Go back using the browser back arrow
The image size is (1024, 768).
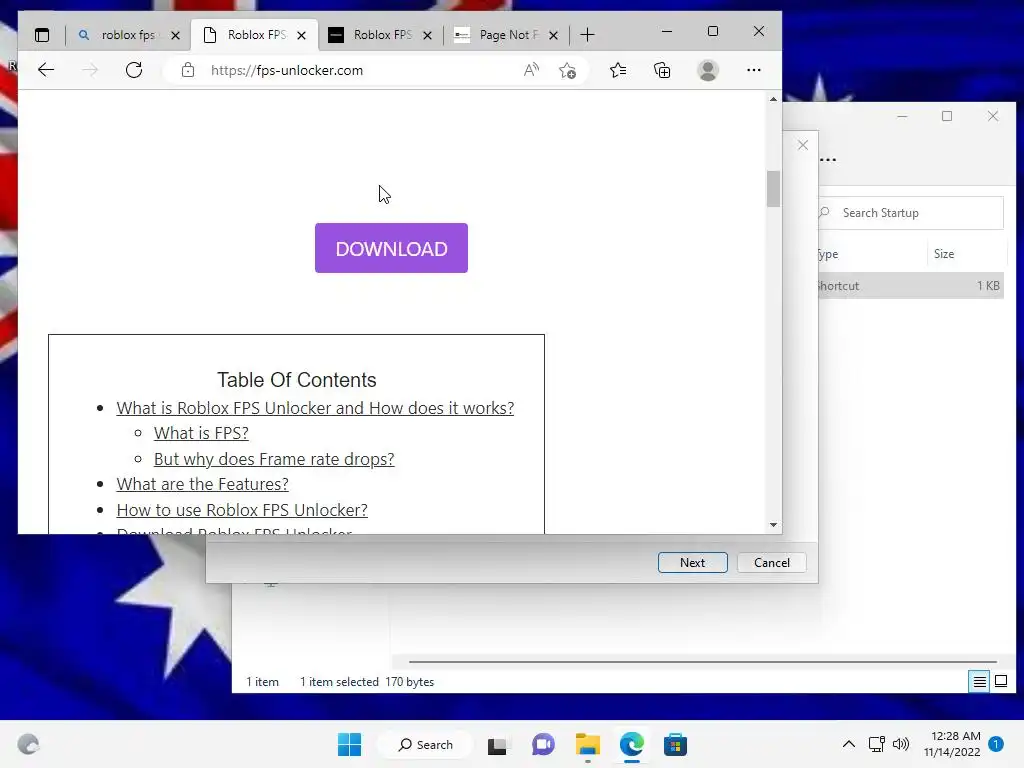[46, 70]
